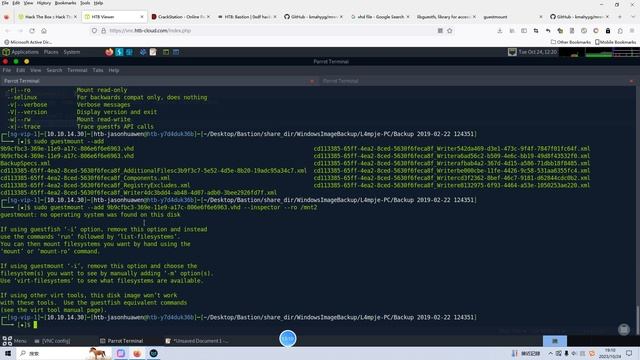Open the QR/reader icon in address bar
Screen dimensions: 640x360
pos(440,31)
